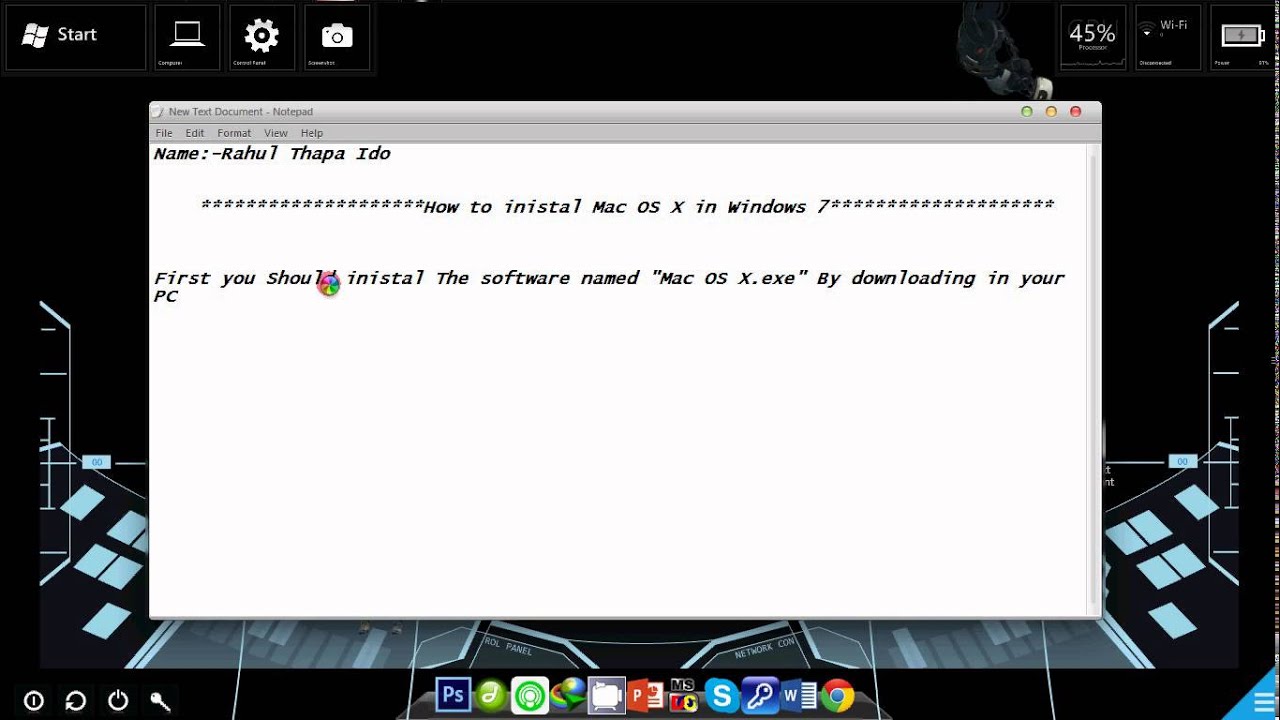Open the hamburger menu in the bottom-right corner
Viewport: 1280px width, 720px height.
[x=1263, y=700]
